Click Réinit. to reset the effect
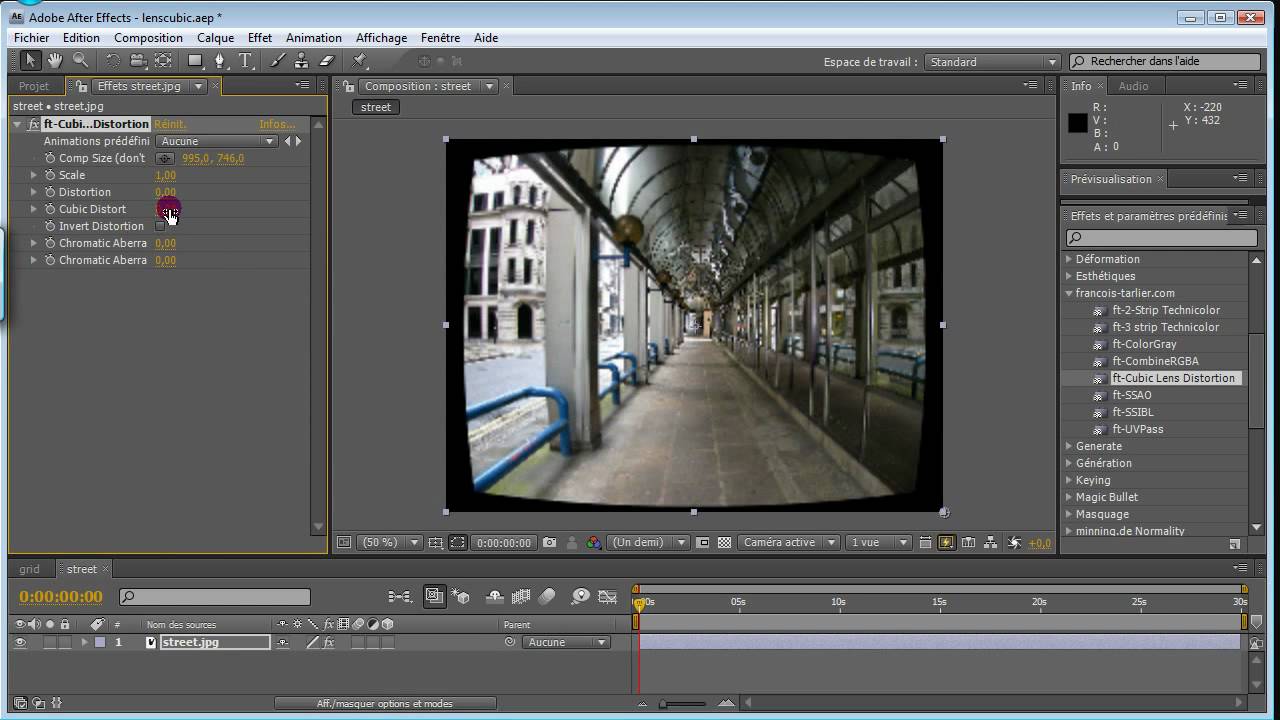 [170, 124]
